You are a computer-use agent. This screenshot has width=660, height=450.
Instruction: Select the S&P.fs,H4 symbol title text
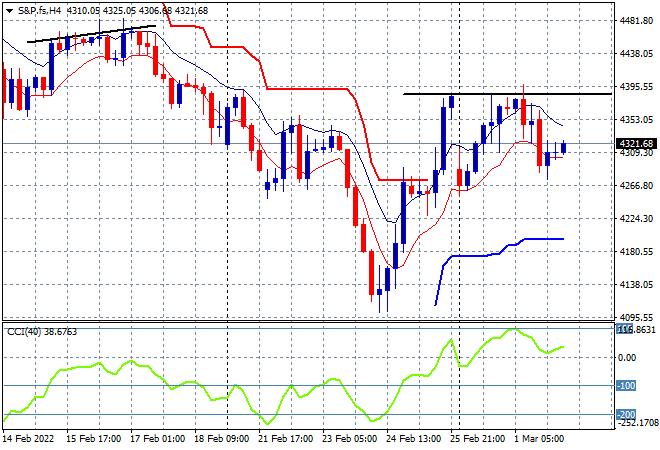coord(40,11)
